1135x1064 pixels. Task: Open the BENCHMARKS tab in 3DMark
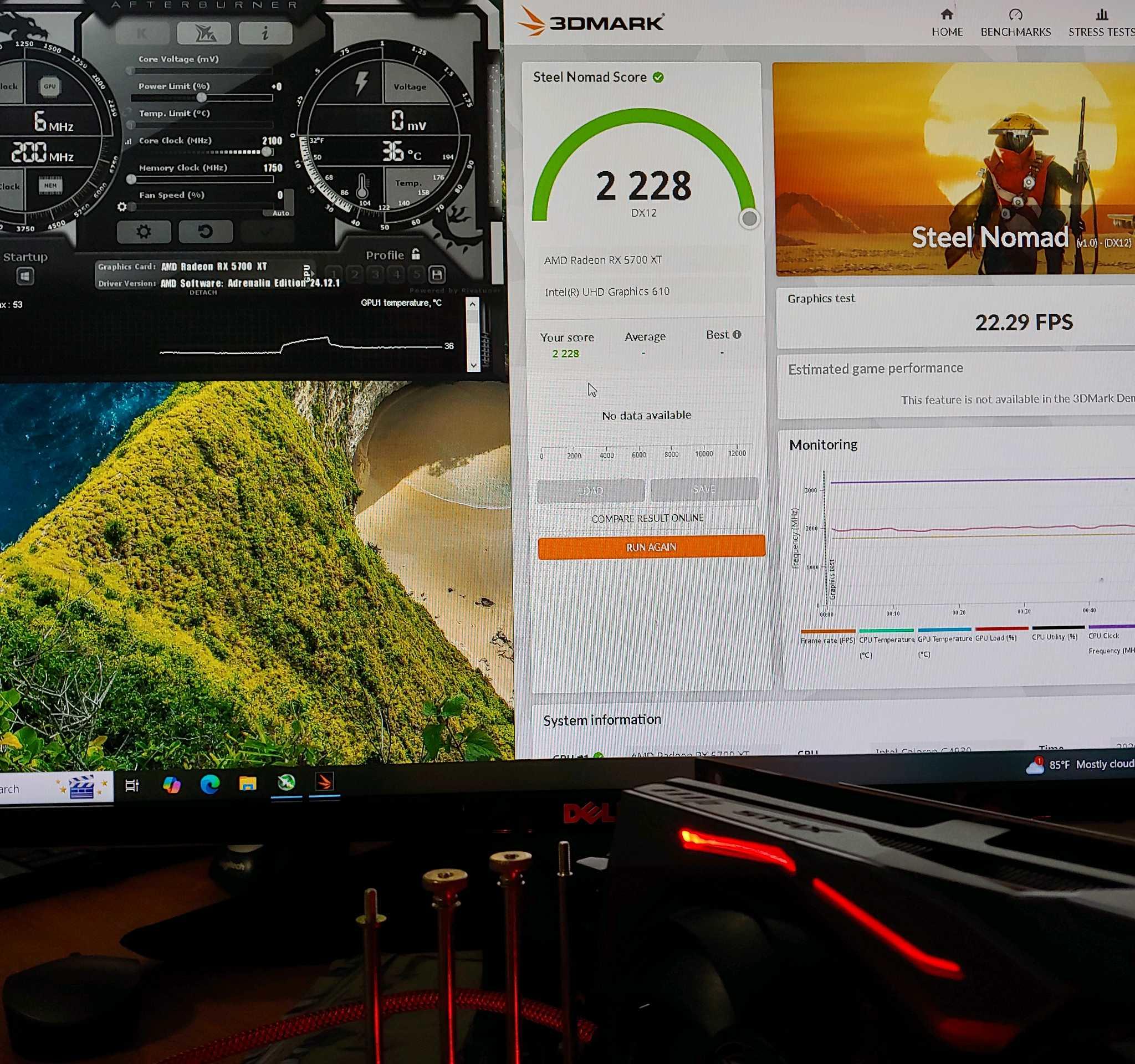[1016, 23]
